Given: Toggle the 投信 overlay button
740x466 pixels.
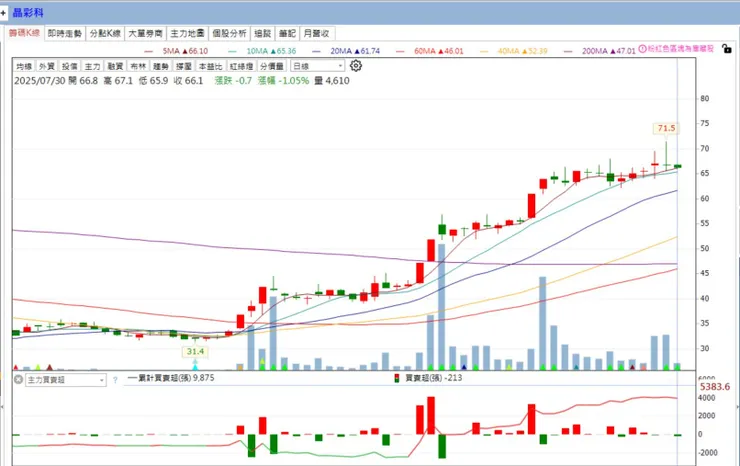Looking at the screenshot, I should (69, 66).
